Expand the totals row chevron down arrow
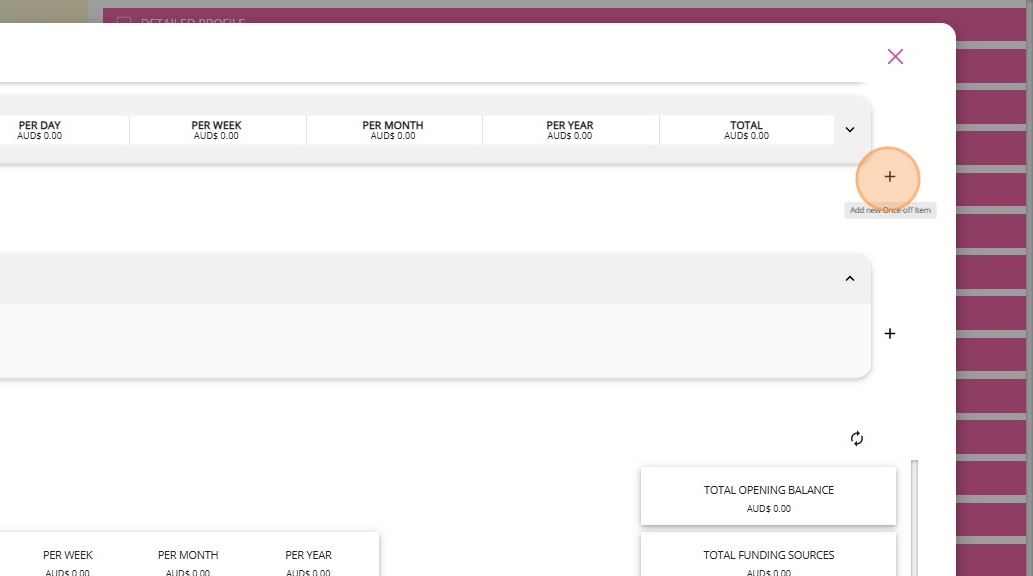The width and height of the screenshot is (1033, 576). [x=850, y=130]
